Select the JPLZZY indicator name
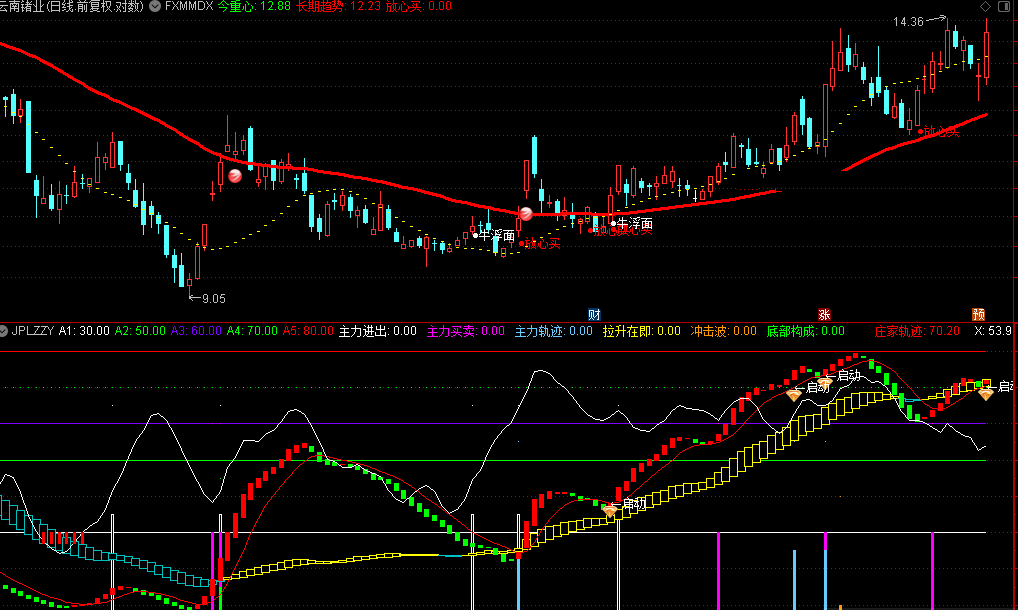The width and height of the screenshot is (1018, 610). (33, 331)
